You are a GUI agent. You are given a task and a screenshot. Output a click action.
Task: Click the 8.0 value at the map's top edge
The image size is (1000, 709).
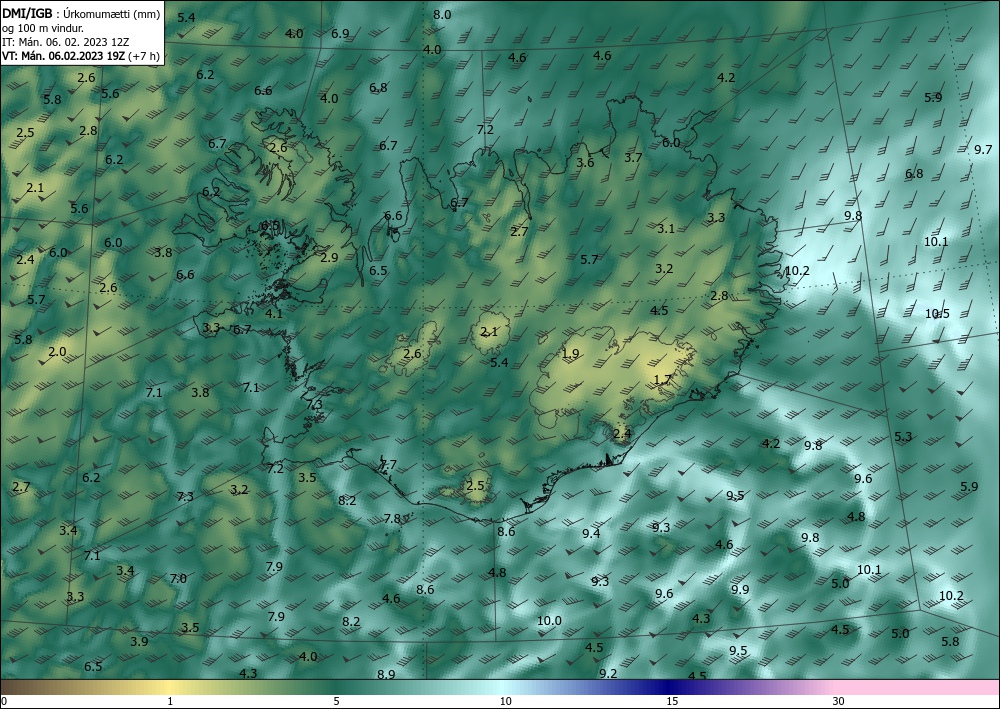coord(442,15)
